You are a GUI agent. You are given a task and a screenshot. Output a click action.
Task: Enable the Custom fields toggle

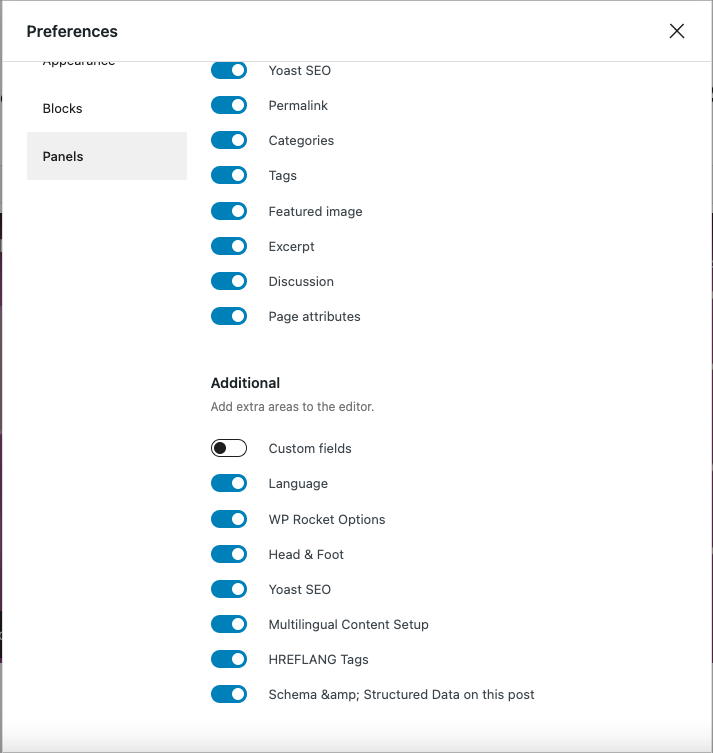[x=229, y=448]
